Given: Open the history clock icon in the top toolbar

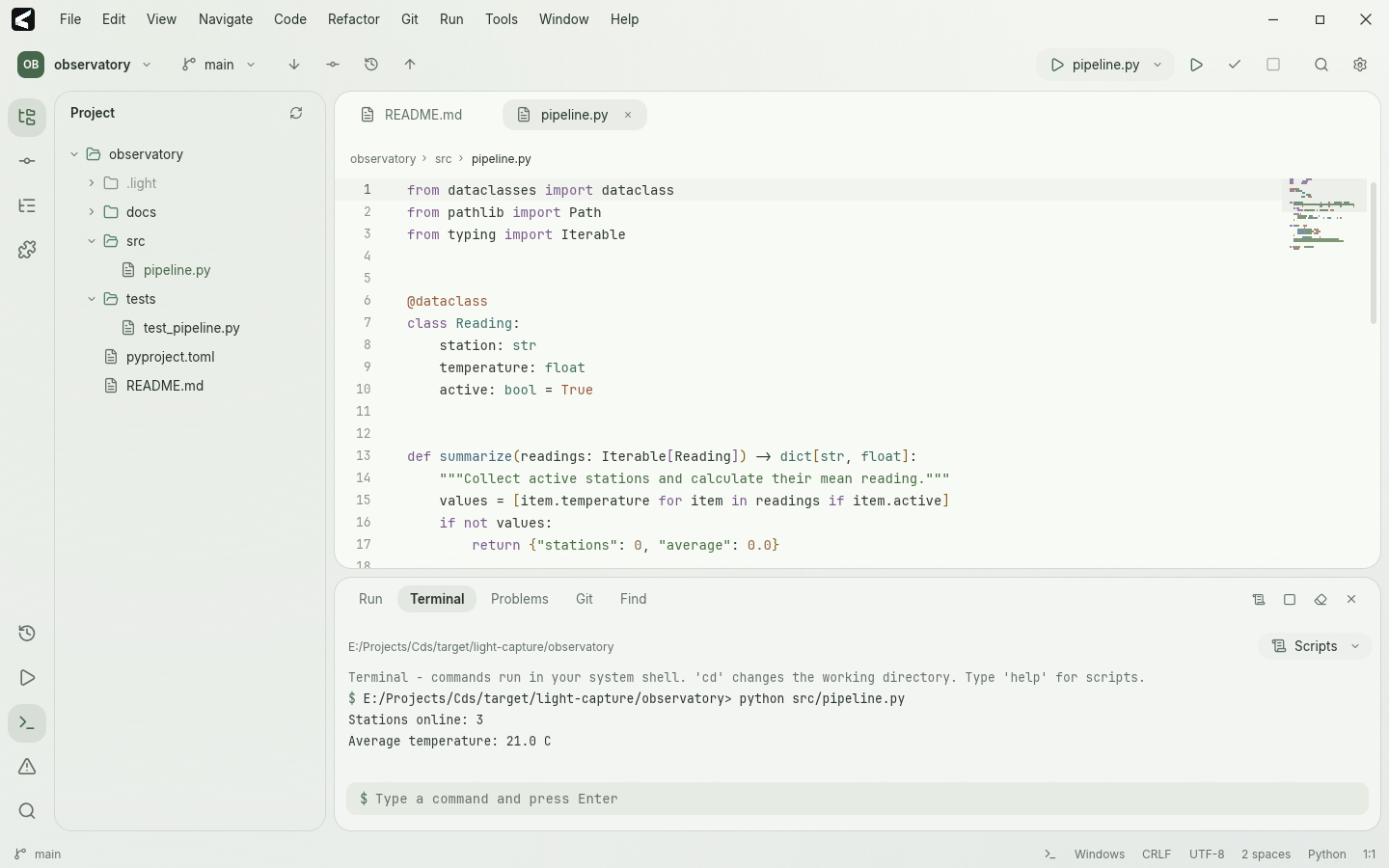Looking at the screenshot, I should [371, 65].
